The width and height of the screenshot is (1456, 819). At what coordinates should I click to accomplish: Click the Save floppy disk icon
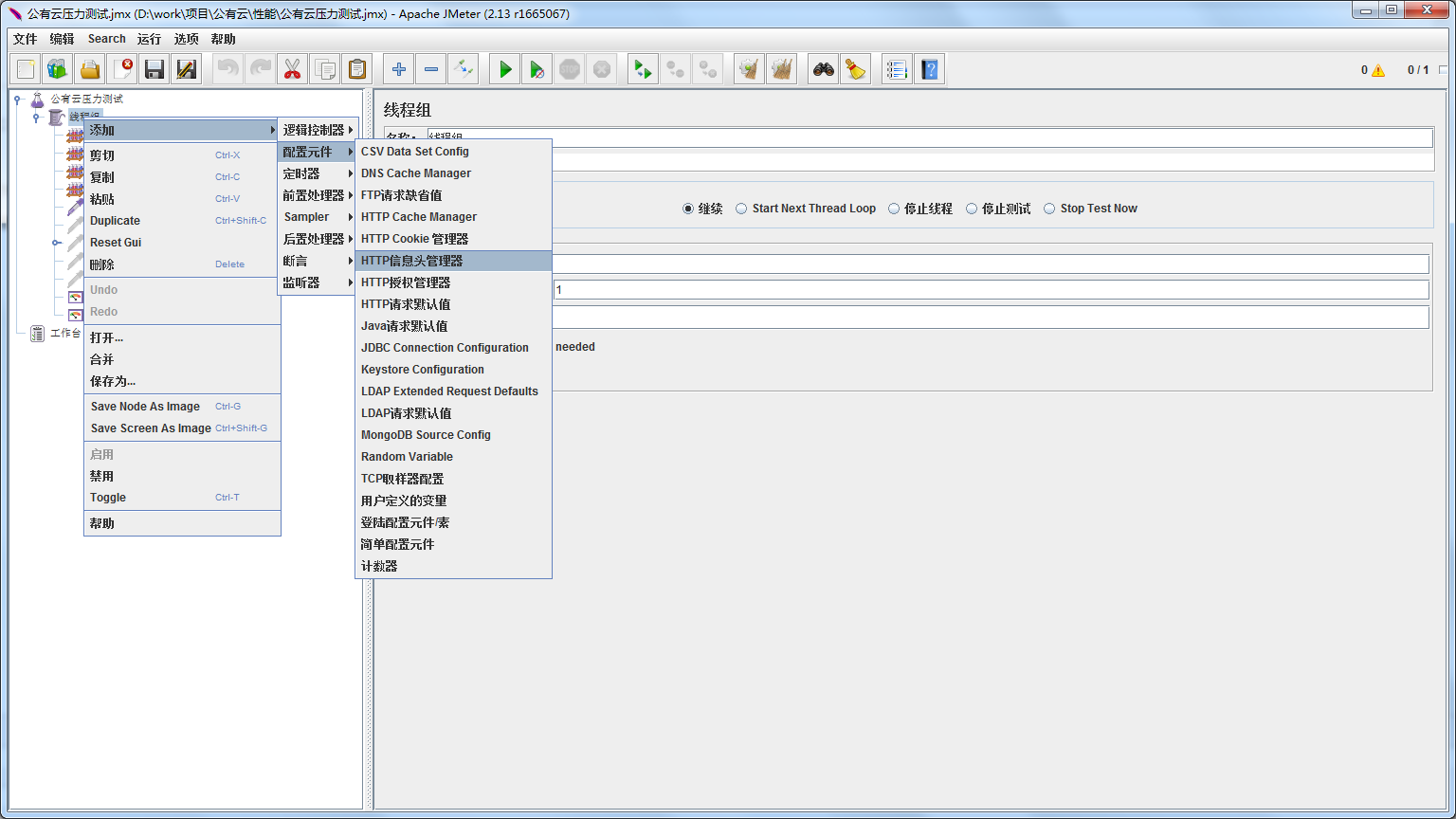pyautogui.click(x=155, y=69)
